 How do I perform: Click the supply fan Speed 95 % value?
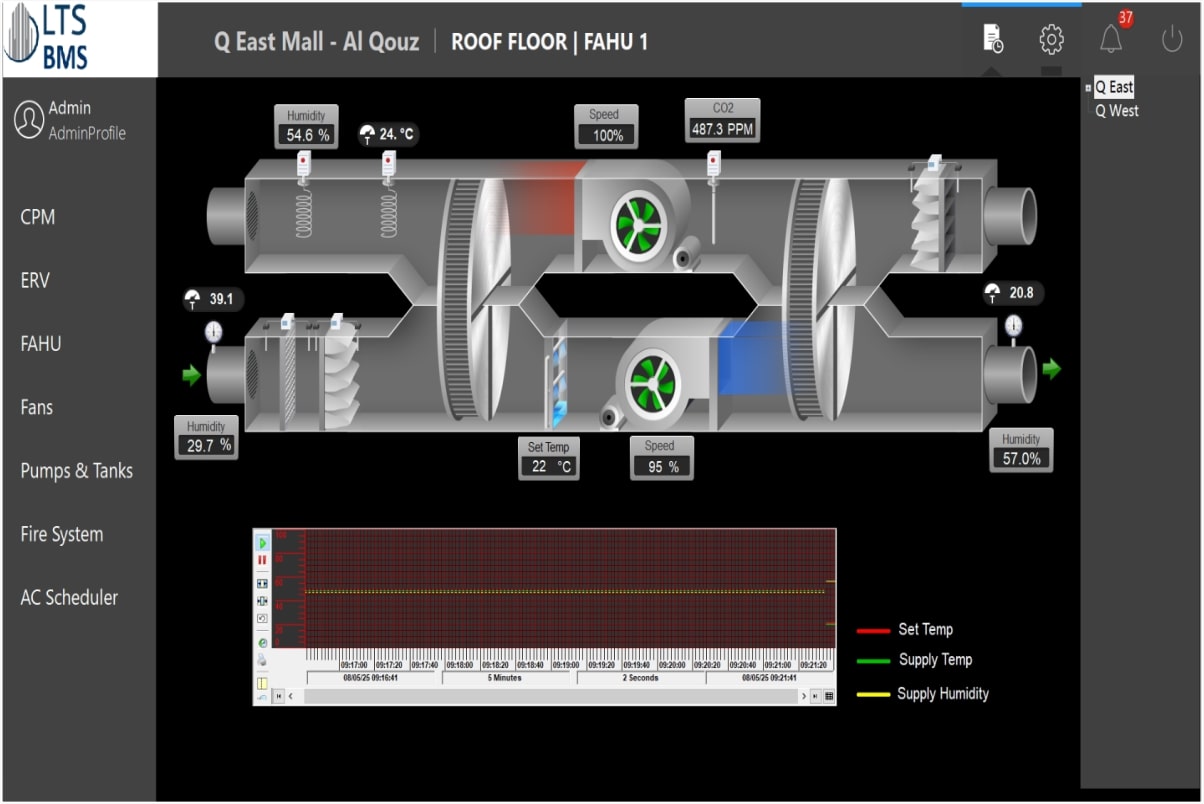[660, 466]
